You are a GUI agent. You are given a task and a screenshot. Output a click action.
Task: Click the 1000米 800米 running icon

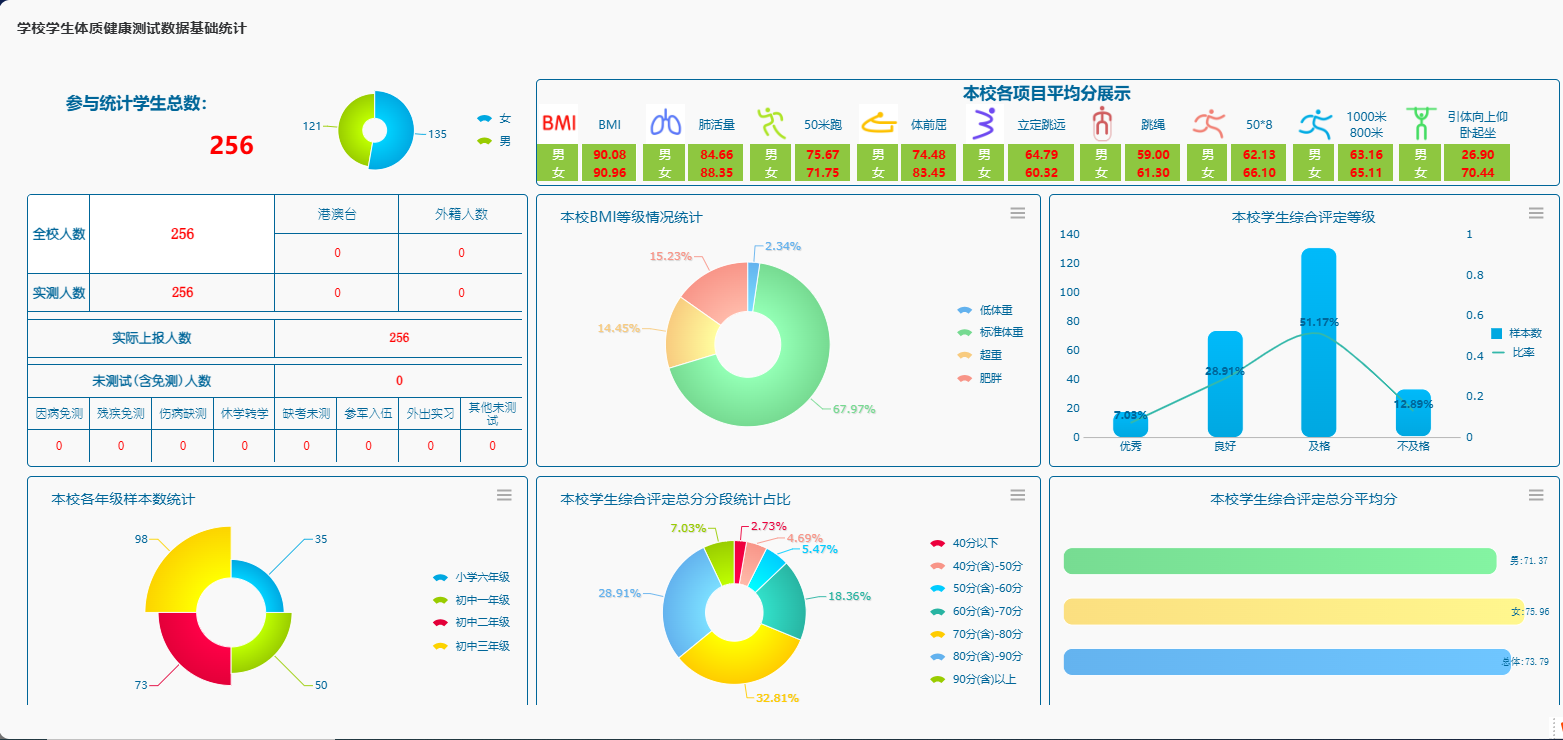pos(1315,124)
